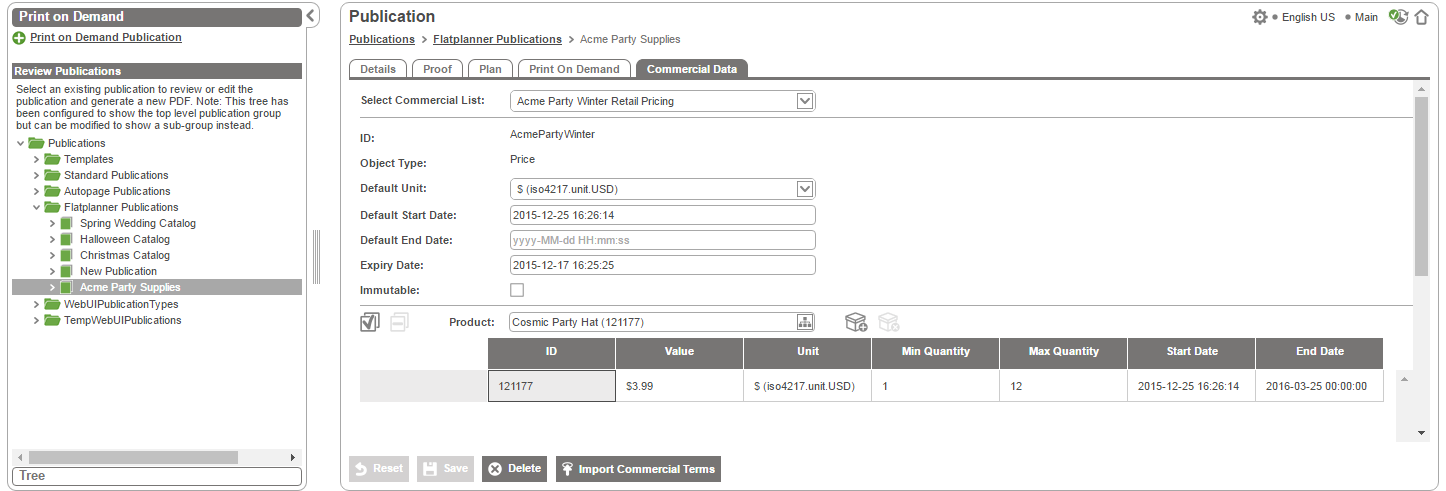
Task: Click the Christmas Catalog book icon
Action: pos(67,255)
